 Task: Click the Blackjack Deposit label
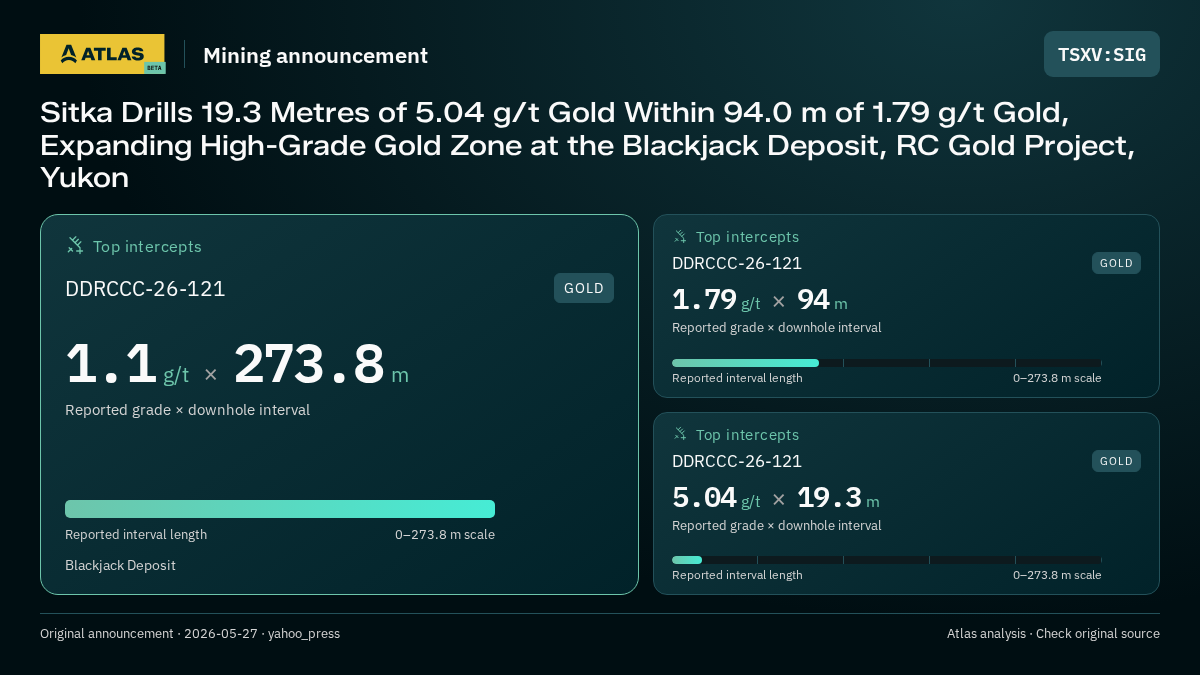point(120,565)
